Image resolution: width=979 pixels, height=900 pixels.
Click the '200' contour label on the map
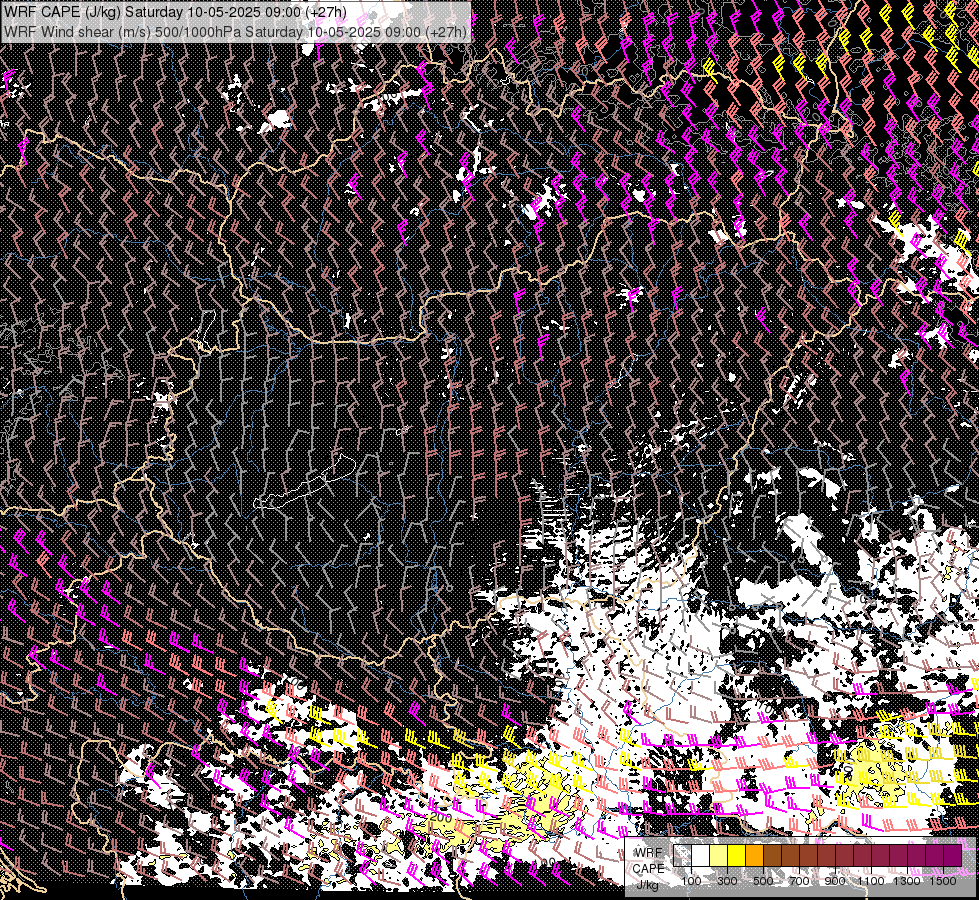441,816
